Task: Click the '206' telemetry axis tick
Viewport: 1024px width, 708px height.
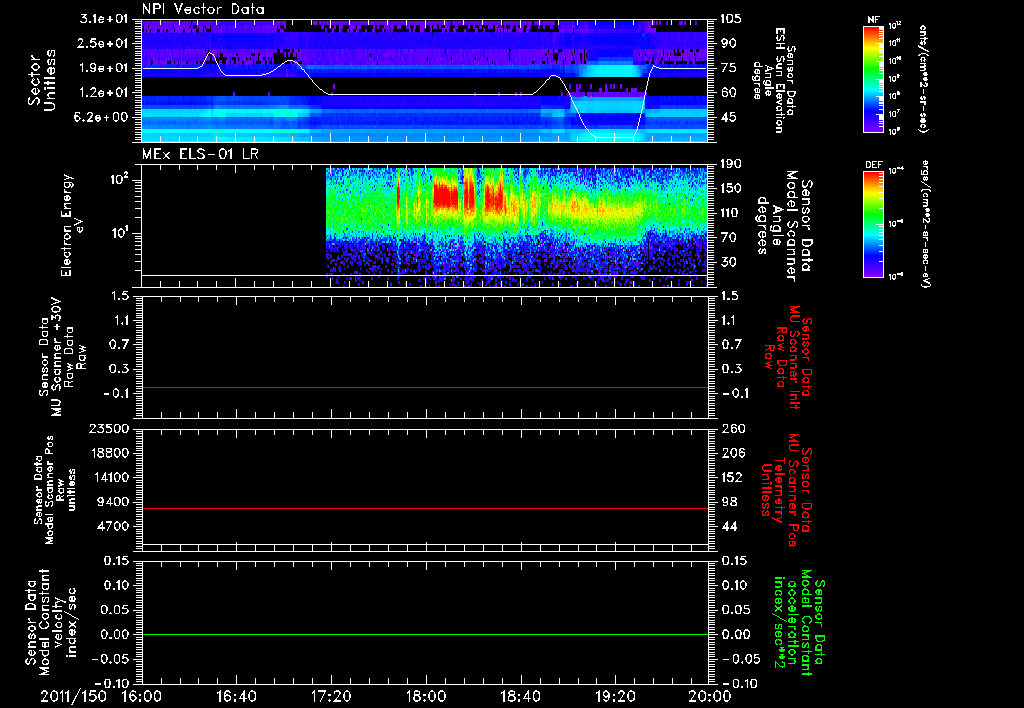Action: [x=731, y=453]
